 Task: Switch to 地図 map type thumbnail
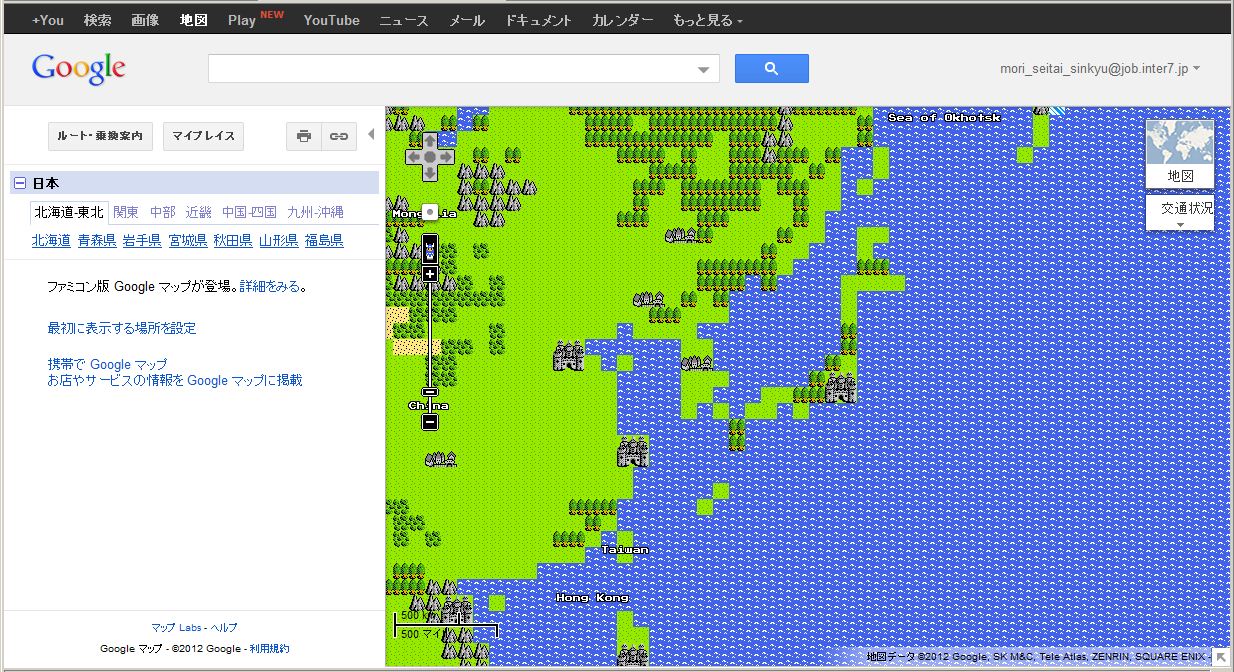[x=1180, y=154]
